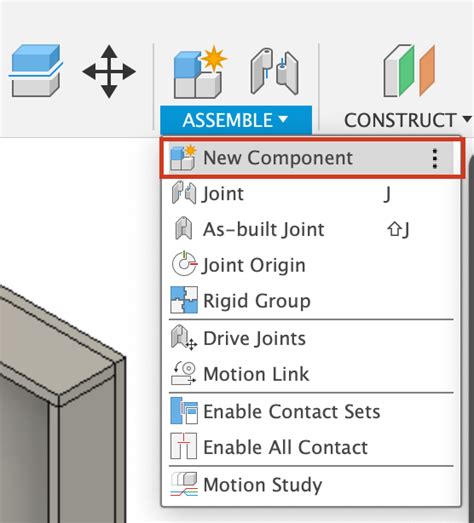Image resolution: width=474 pixels, height=523 pixels.
Task: Click the New Component toolbar icon
Action: (199, 73)
